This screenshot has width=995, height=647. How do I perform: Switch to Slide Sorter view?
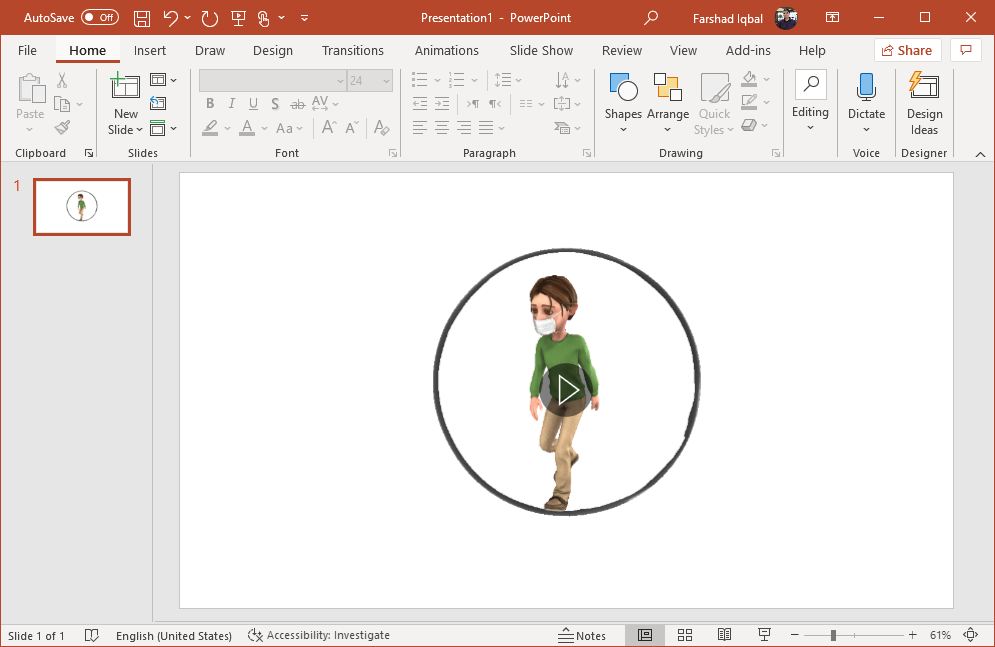click(685, 635)
